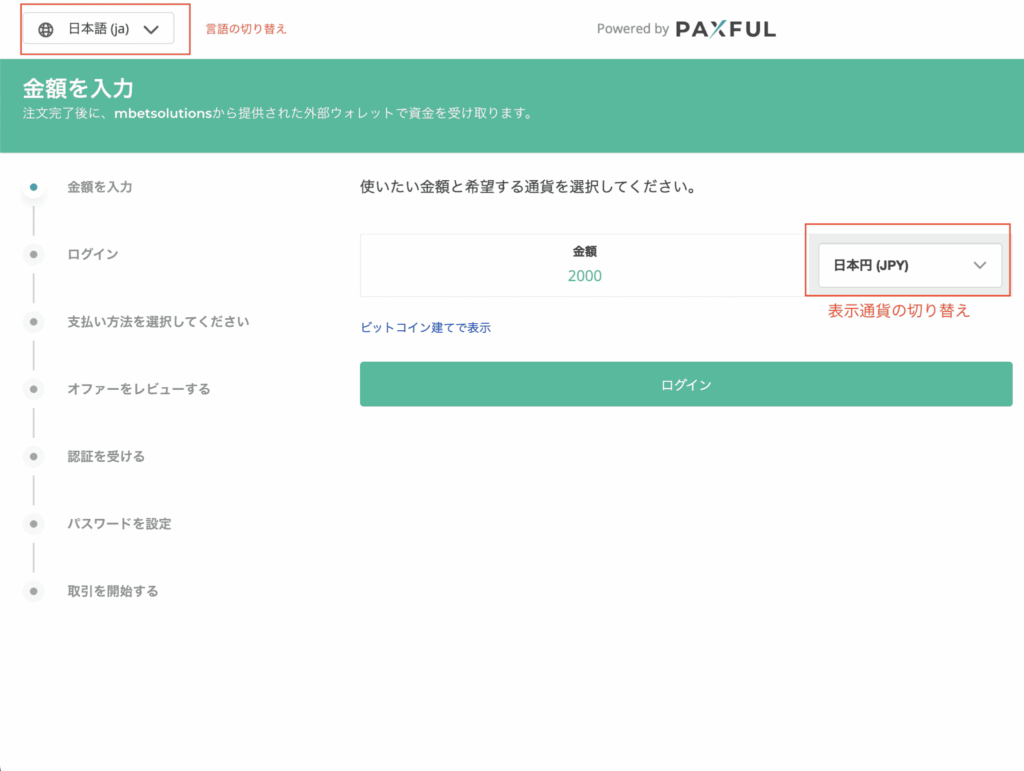
Task: Click the step dot beside 認証を受ける
Action: tap(34, 456)
